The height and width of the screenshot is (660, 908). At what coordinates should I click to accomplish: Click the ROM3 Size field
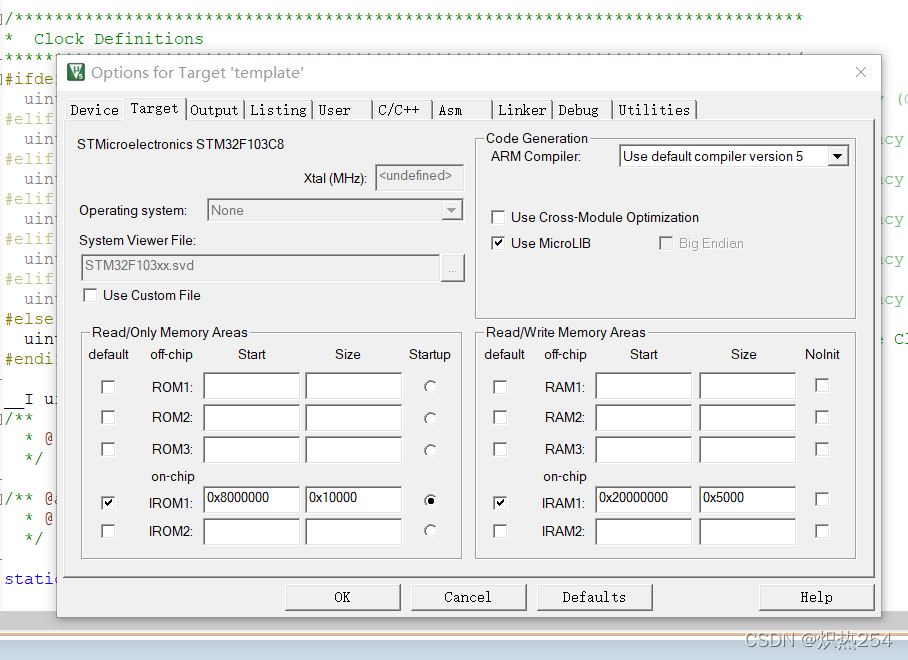click(x=353, y=449)
